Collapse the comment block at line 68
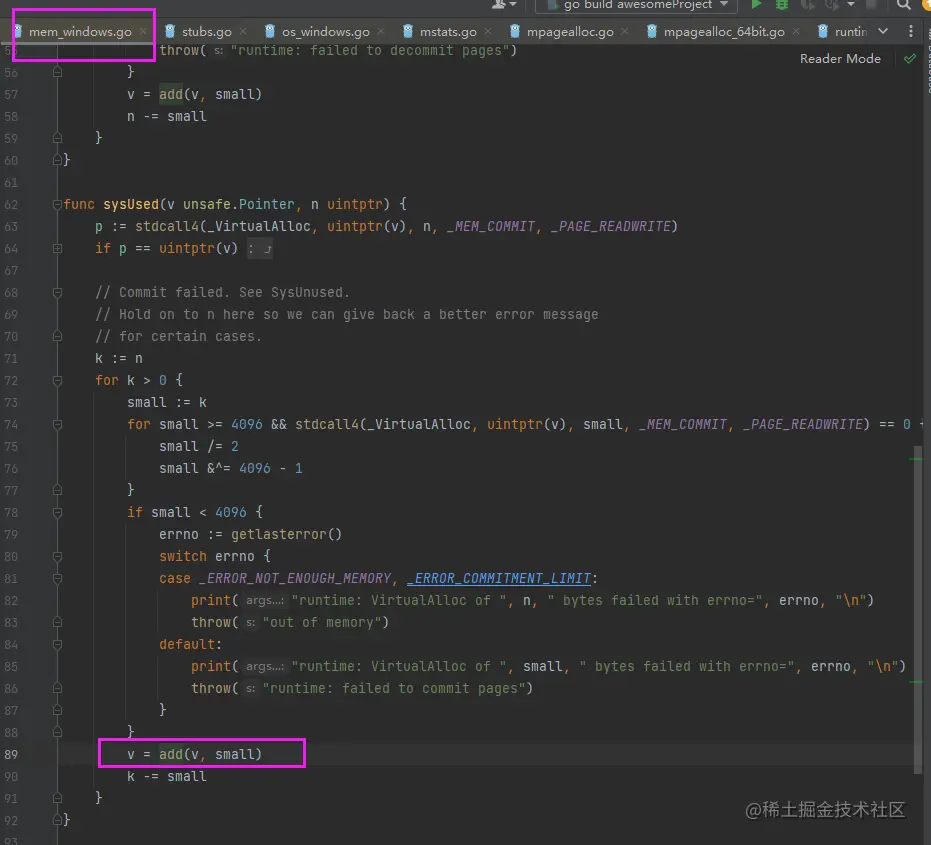931x845 pixels. pos(57,292)
